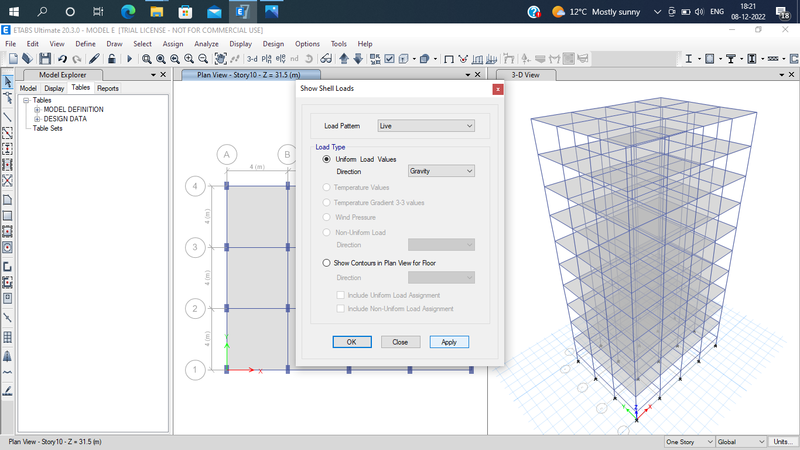Image resolution: width=800 pixels, height=450 pixels.
Task: Click the Set Display Options checkbox icon
Action: coord(389,59)
